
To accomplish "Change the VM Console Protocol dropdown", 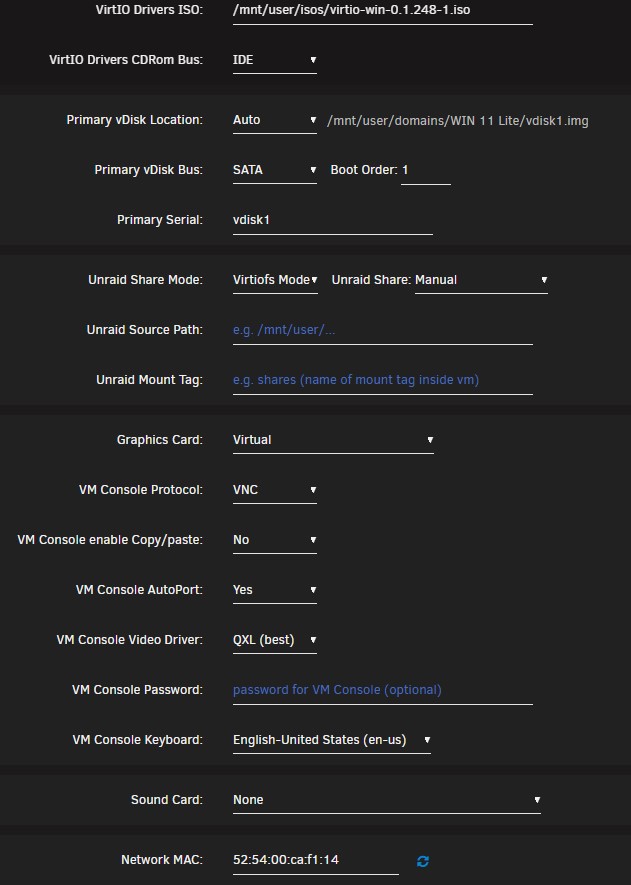I will 274,490.
